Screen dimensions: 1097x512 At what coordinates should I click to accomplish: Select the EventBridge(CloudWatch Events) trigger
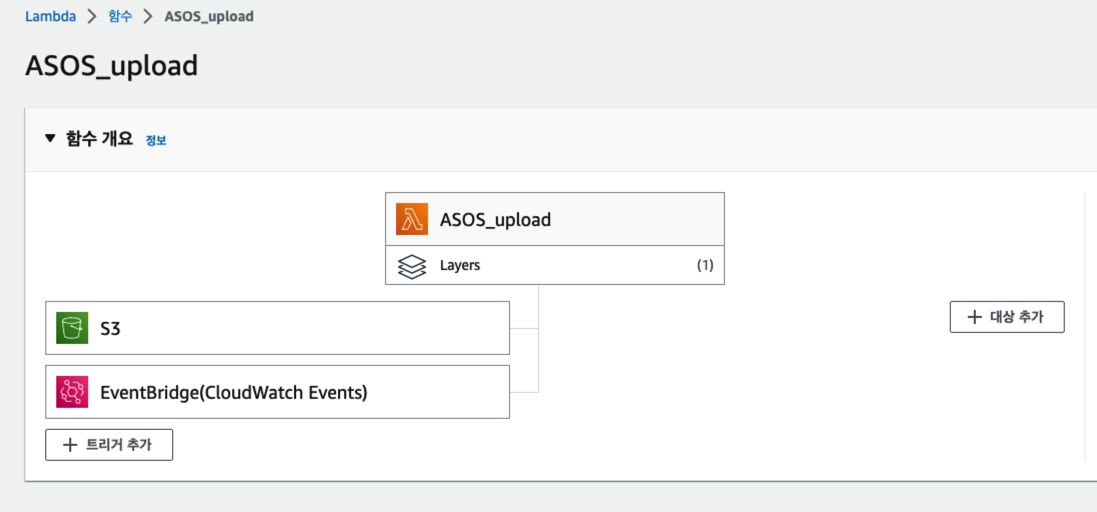[x=277, y=392]
